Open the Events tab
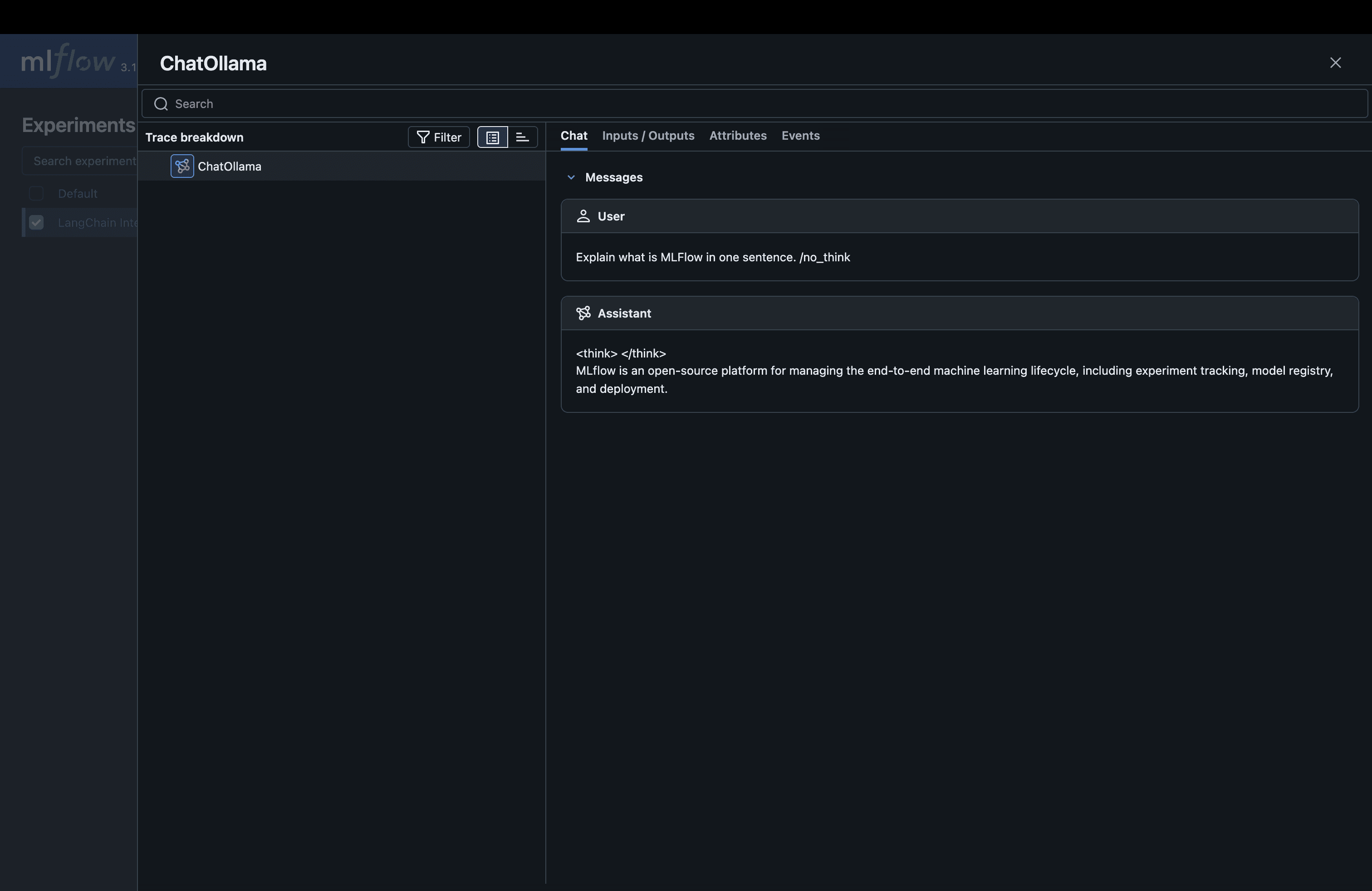The height and width of the screenshot is (891, 1372). tap(800, 136)
